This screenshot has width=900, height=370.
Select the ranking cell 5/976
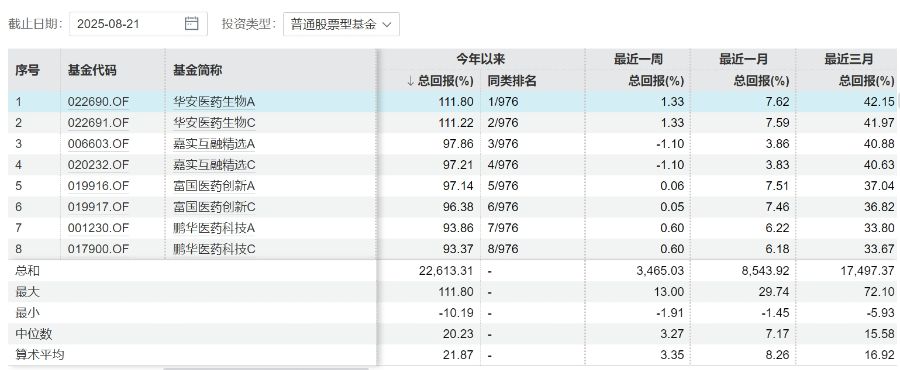tap(503, 186)
